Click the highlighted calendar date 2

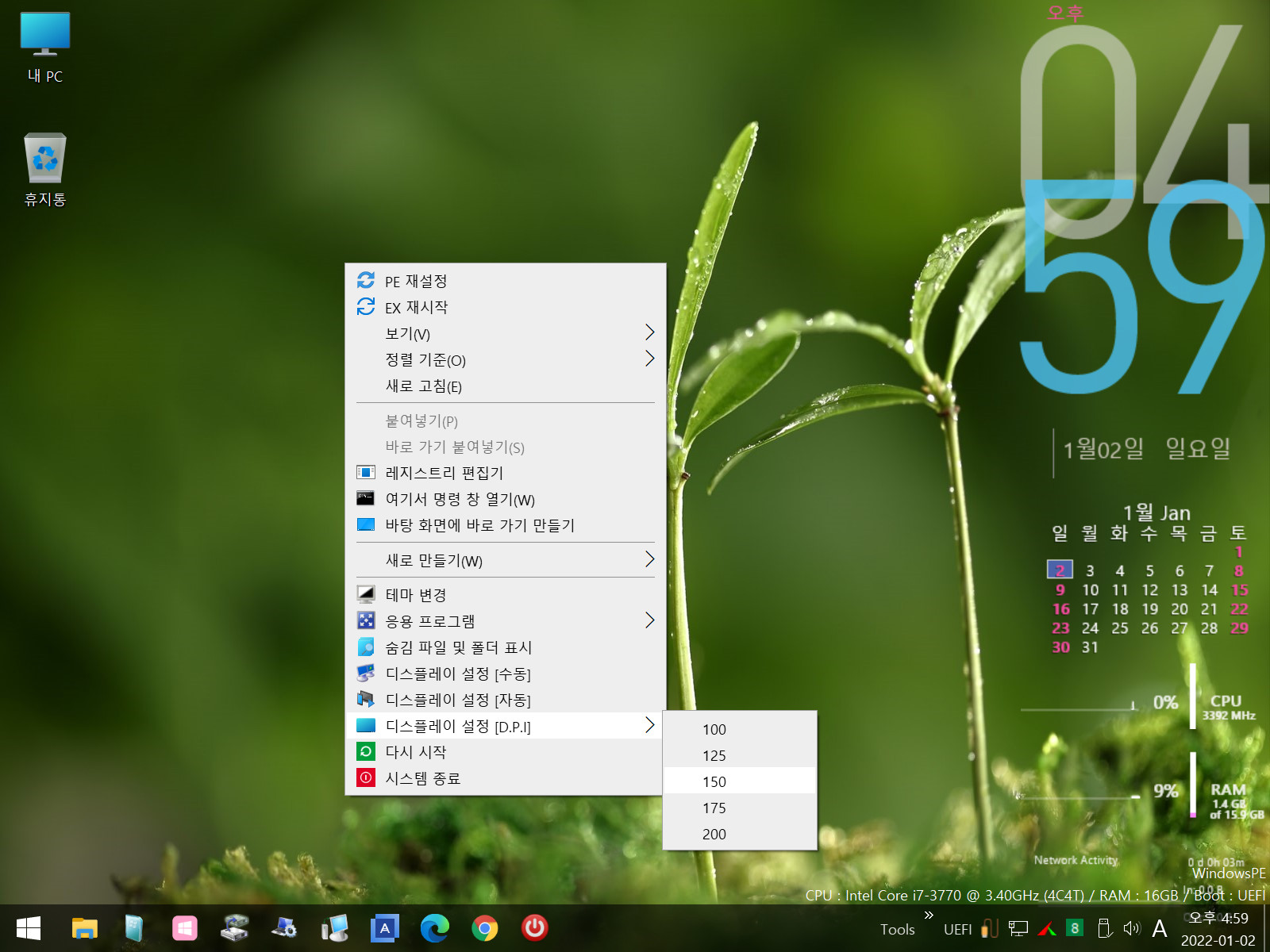pyautogui.click(x=1060, y=570)
